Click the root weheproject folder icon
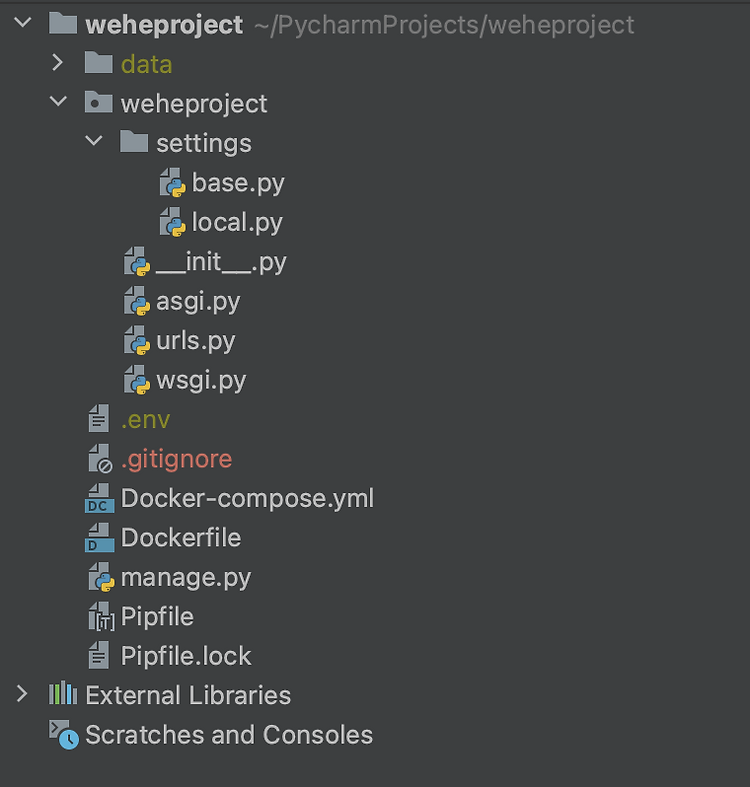Image resolution: width=750 pixels, height=787 pixels. (63, 23)
